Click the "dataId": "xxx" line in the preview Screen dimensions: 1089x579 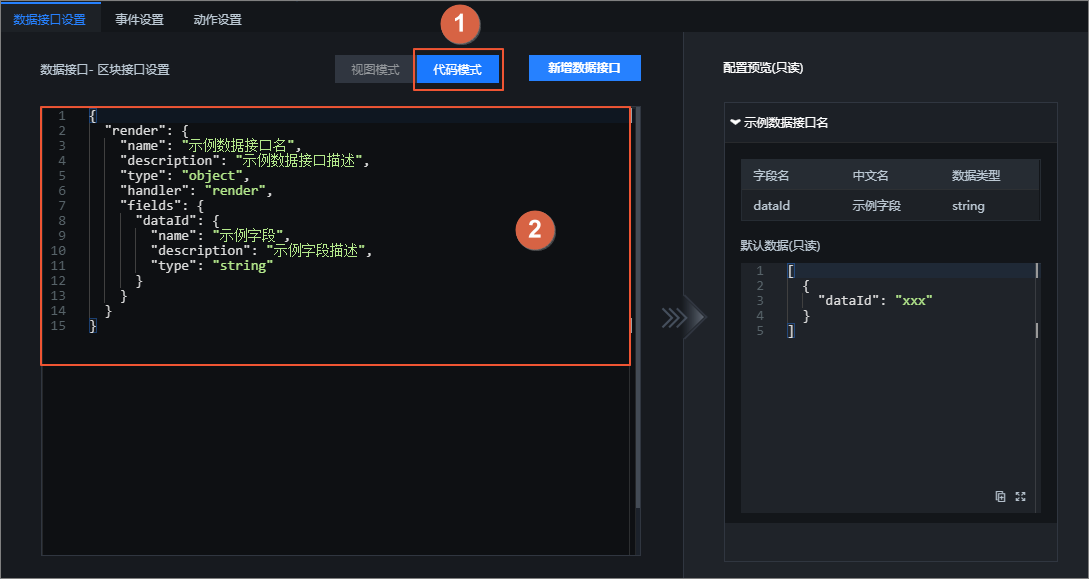point(875,301)
